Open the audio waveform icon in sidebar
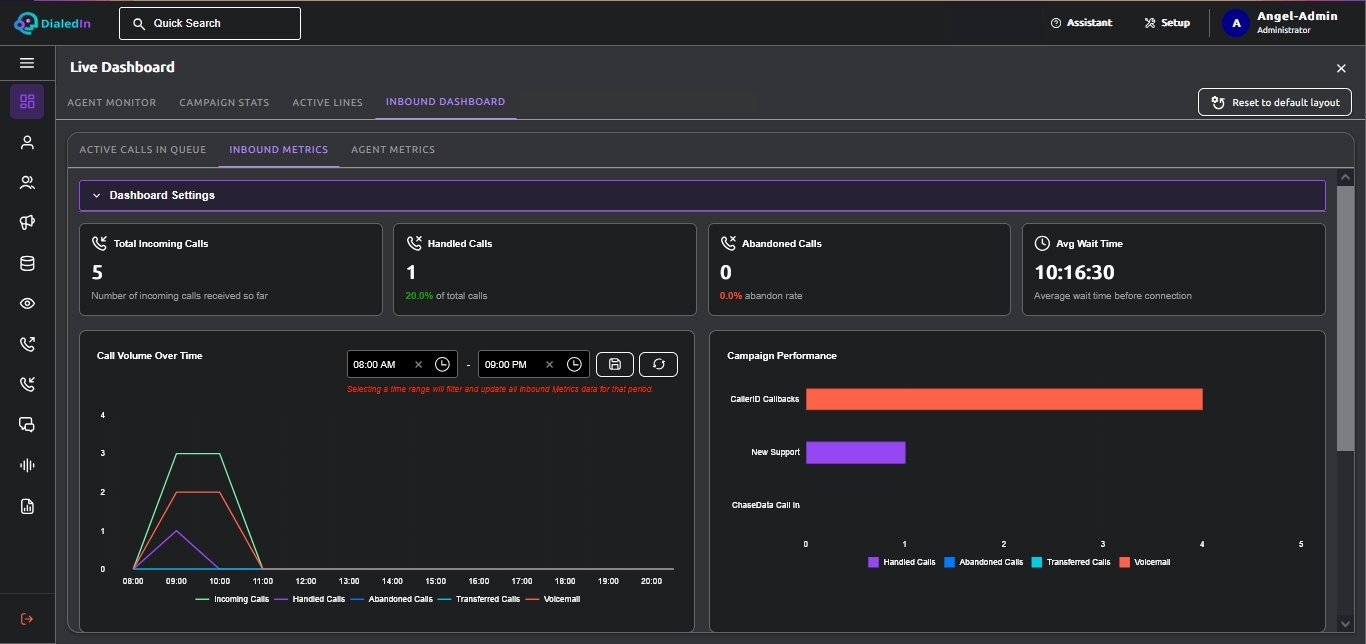 [x=27, y=465]
